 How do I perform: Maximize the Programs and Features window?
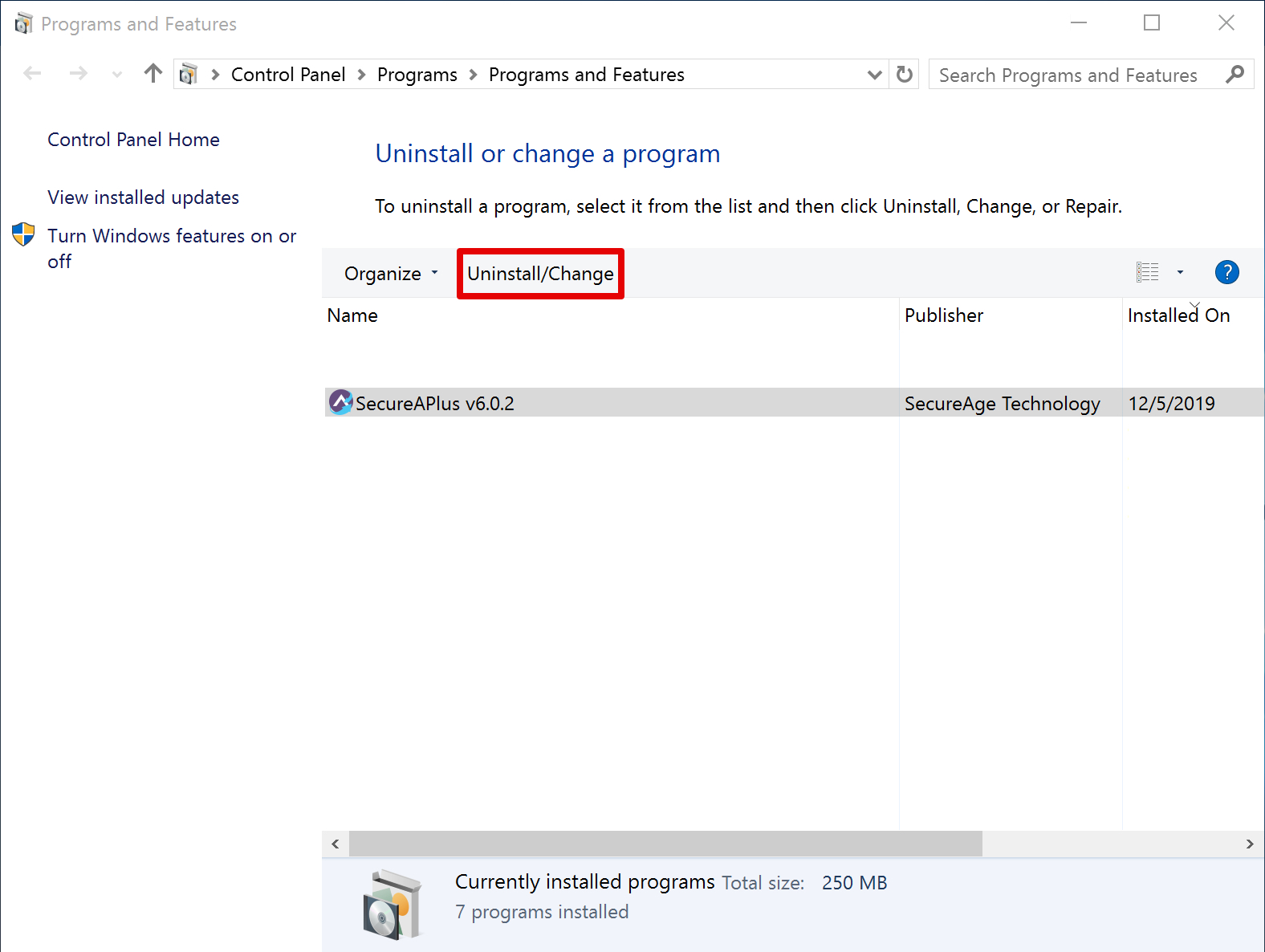(x=1152, y=23)
